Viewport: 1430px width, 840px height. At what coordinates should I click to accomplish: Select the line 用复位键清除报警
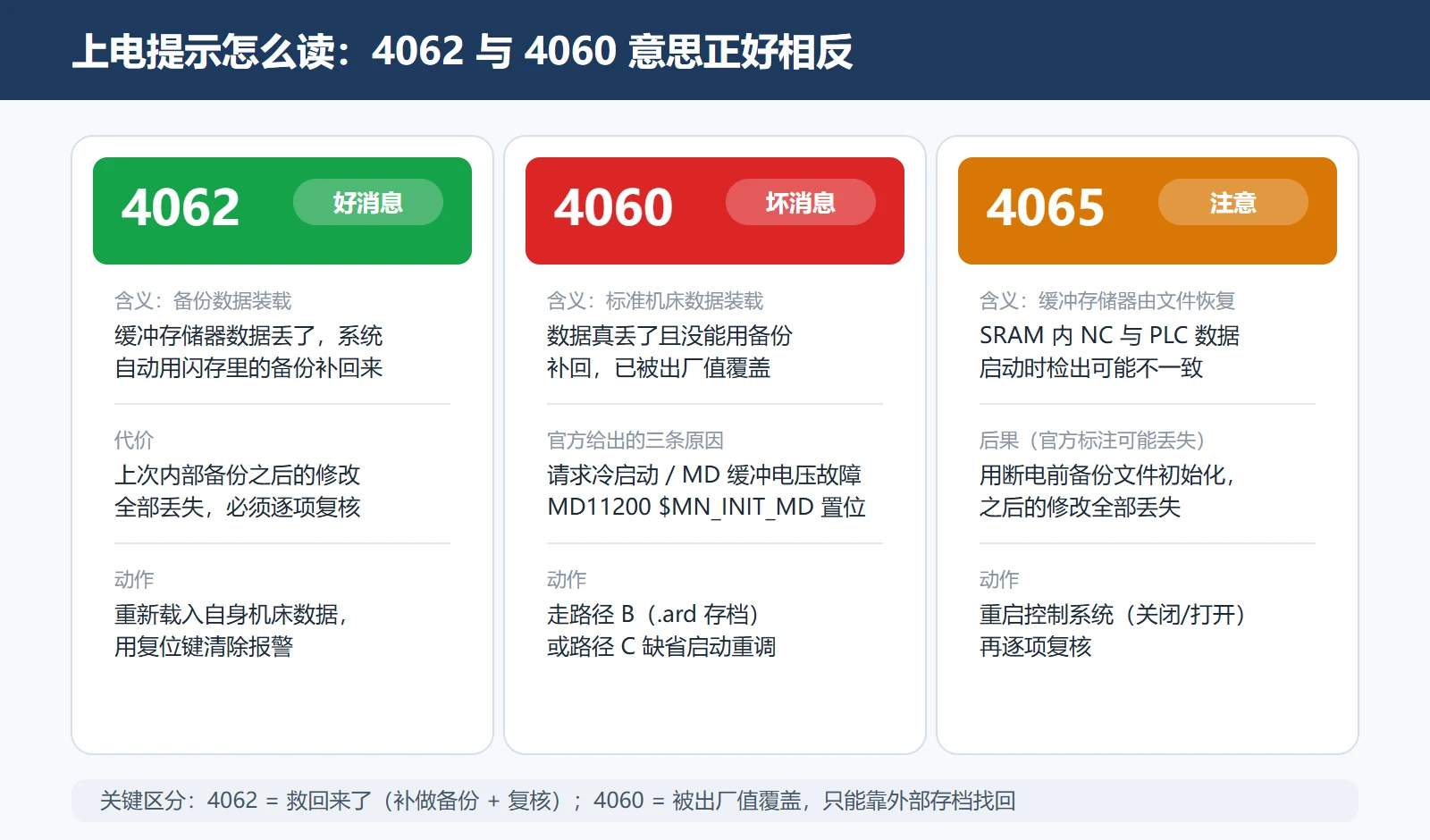(x=204, y=647)
